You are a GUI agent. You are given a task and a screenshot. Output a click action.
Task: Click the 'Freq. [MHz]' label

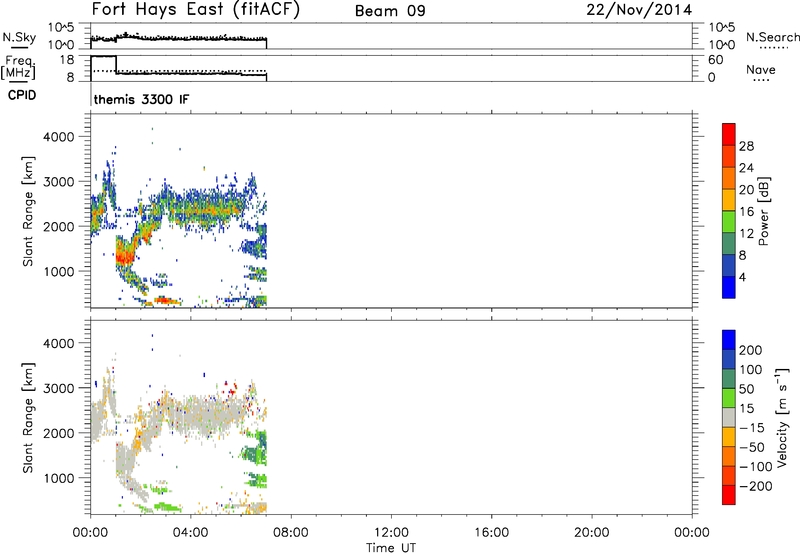pyautogui.click(x=19, y=68)
